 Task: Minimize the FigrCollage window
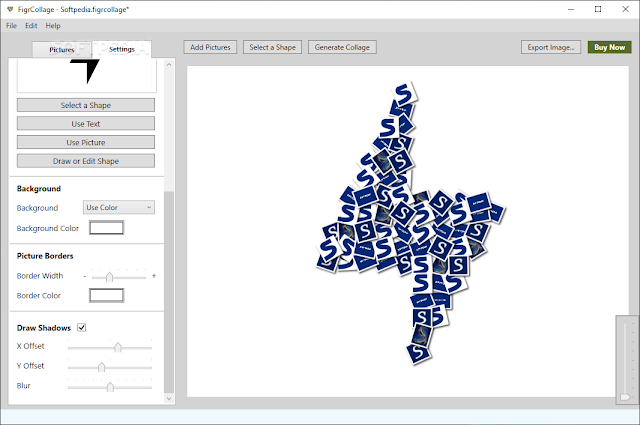tap(571, 9)
